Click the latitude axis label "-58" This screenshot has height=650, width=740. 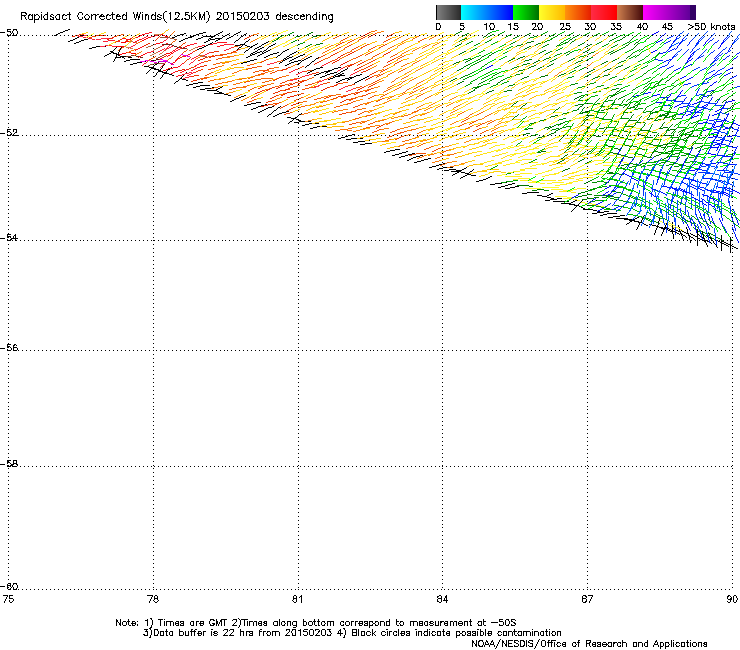tap(9, 464)
